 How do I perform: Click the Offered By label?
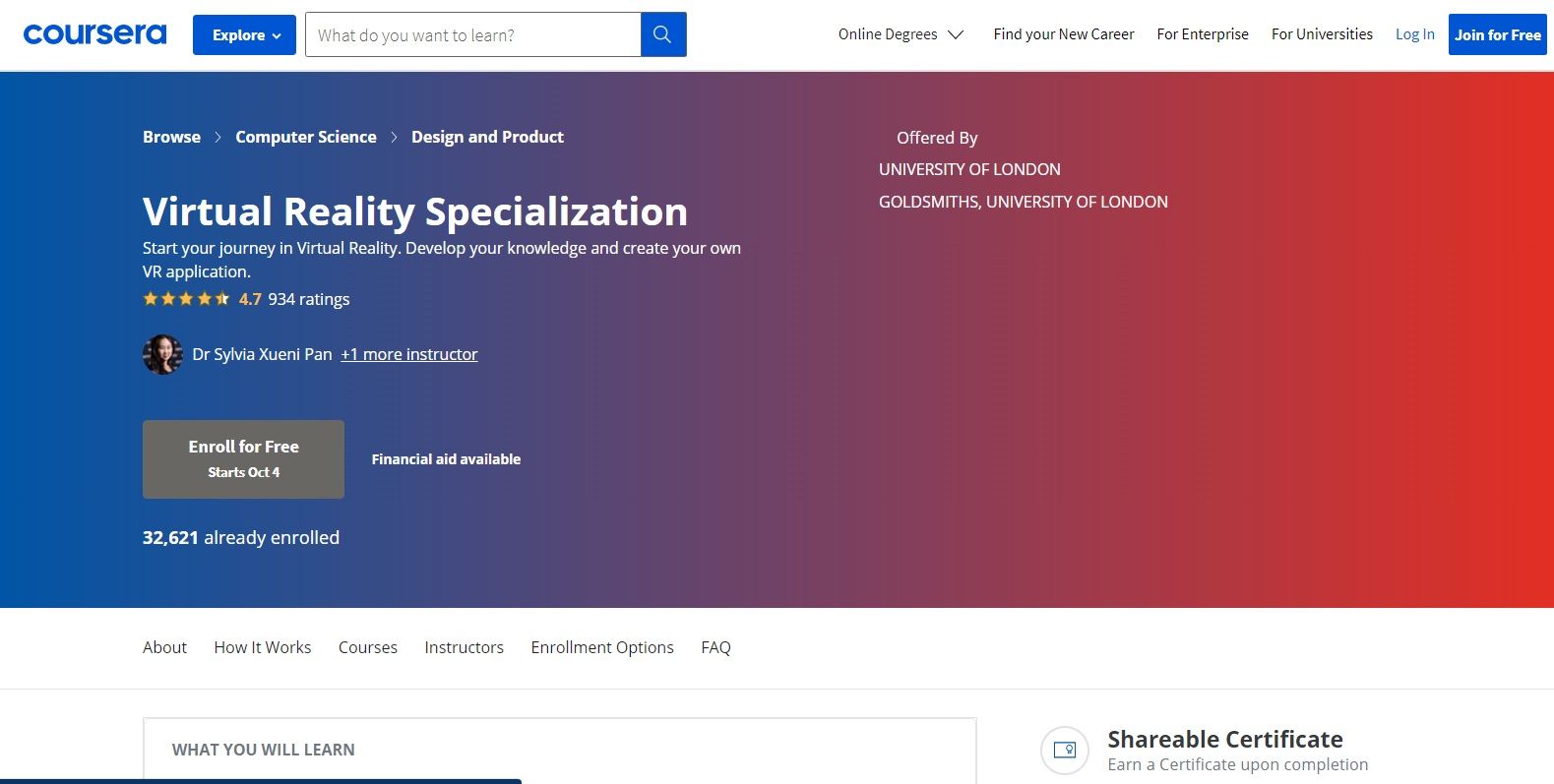(x=937, y=138)
